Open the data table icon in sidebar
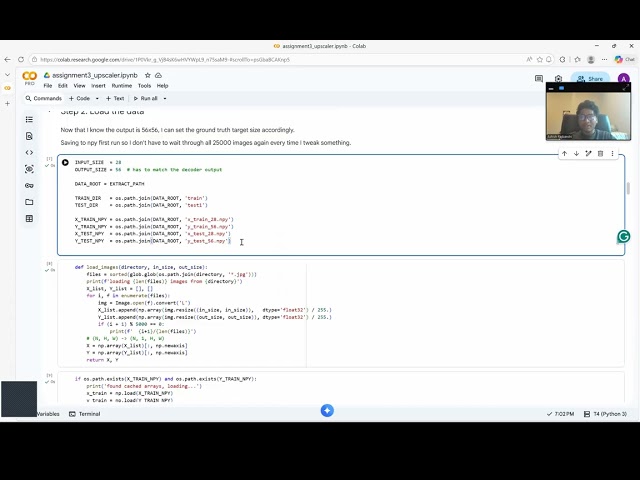Image resolution: width=640 pixels, height=480 pixels. [x=29, y=219]
